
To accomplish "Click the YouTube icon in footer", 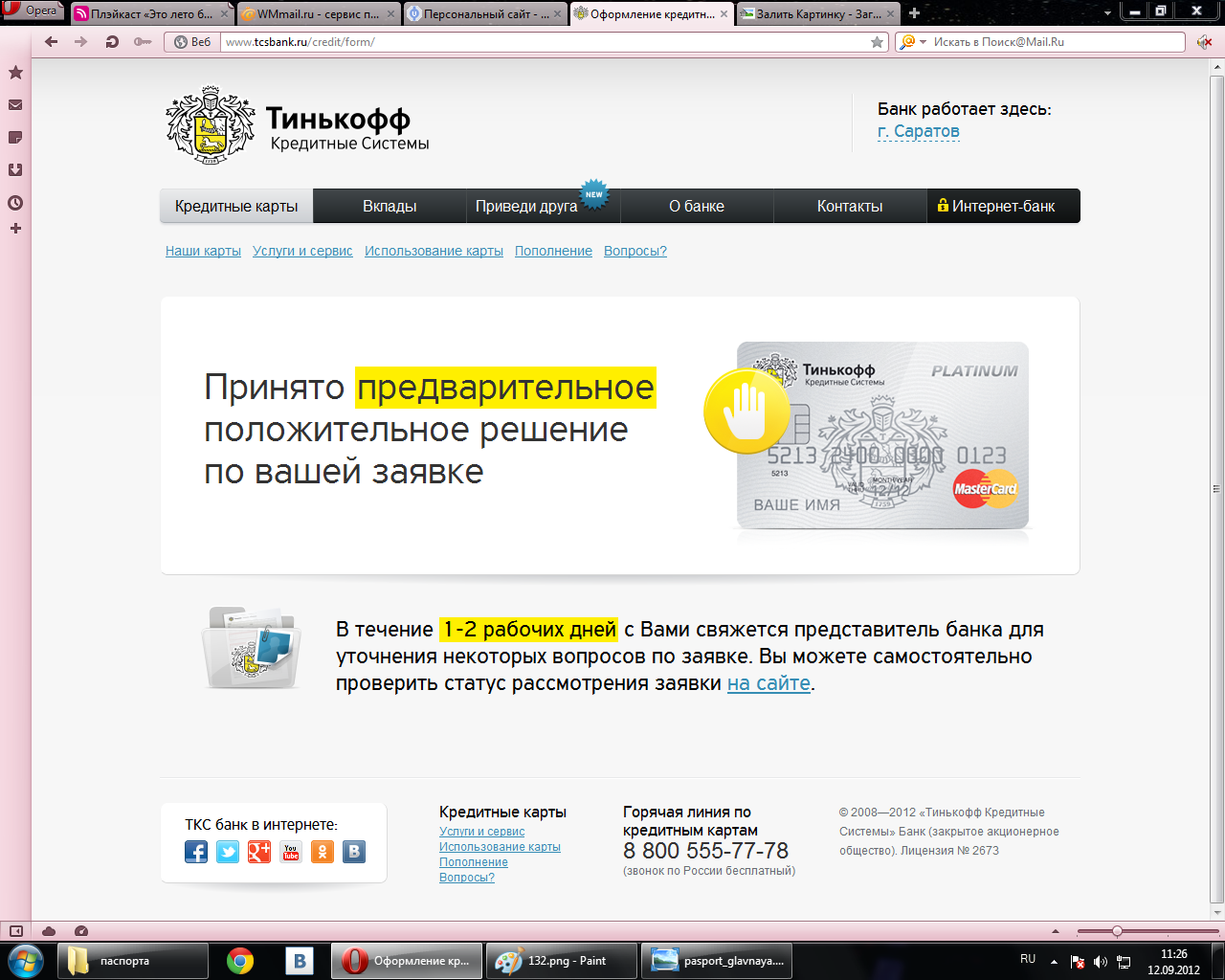I will pos(291,852).
